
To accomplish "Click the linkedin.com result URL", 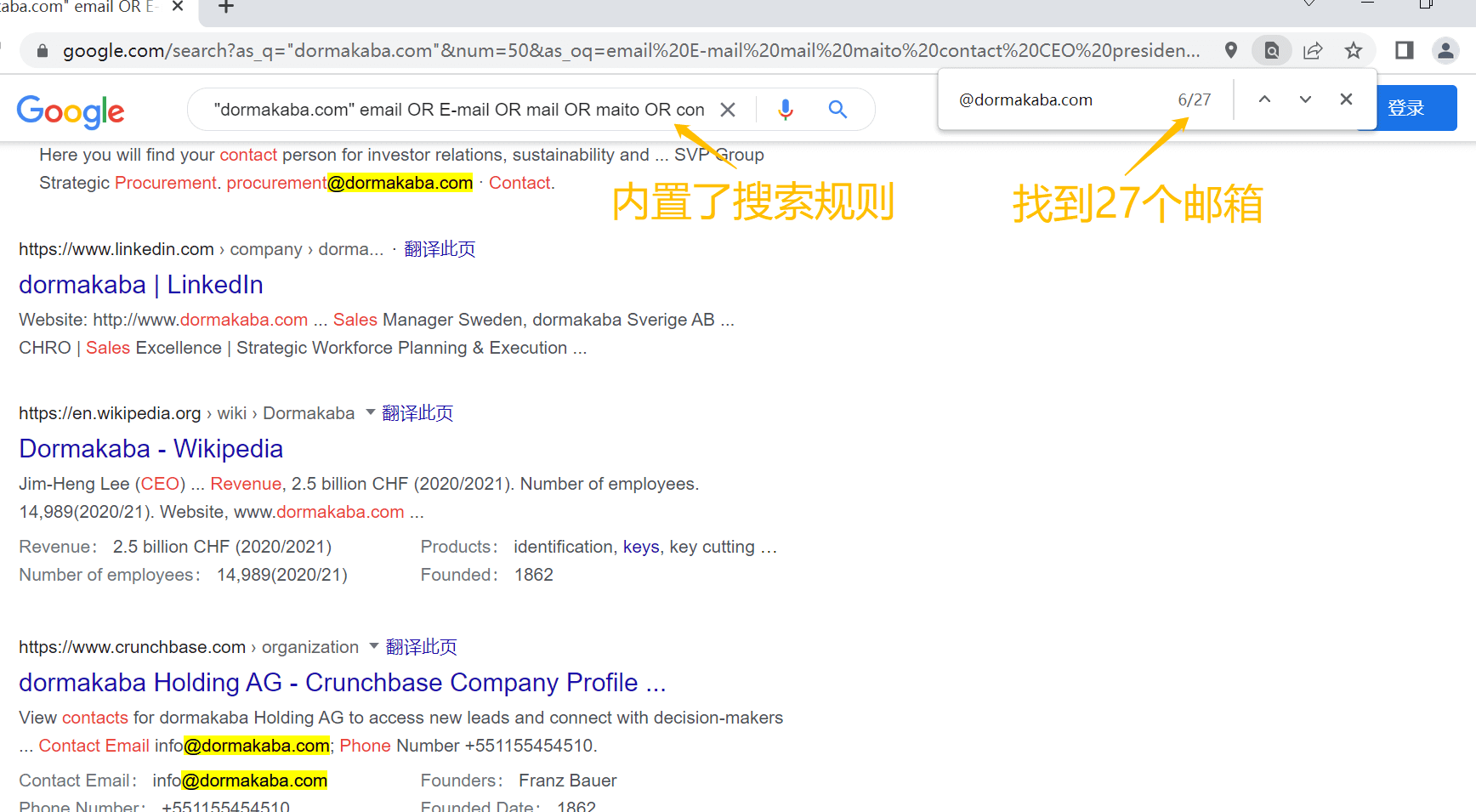I will pos(202,249).
